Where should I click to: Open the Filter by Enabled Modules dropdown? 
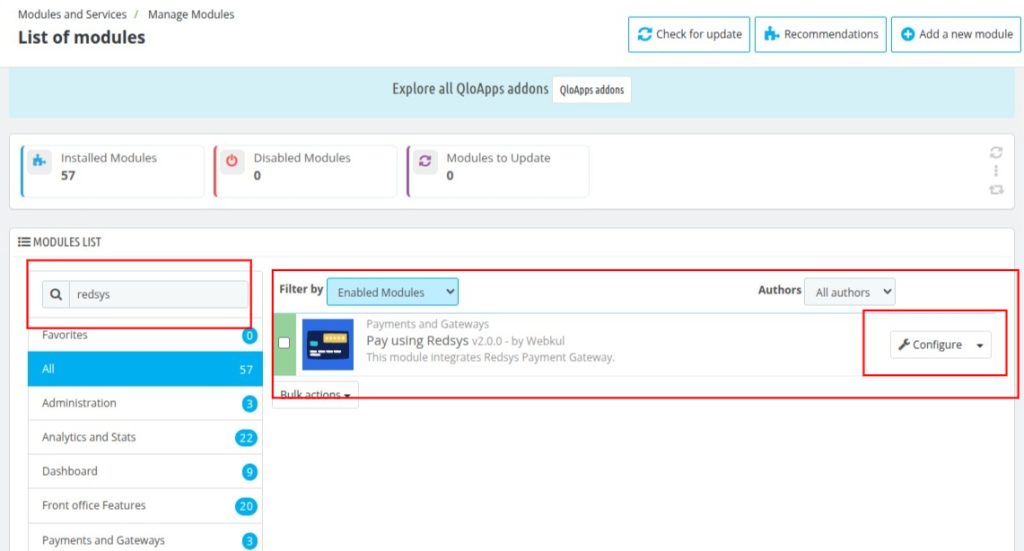(392, 292)
